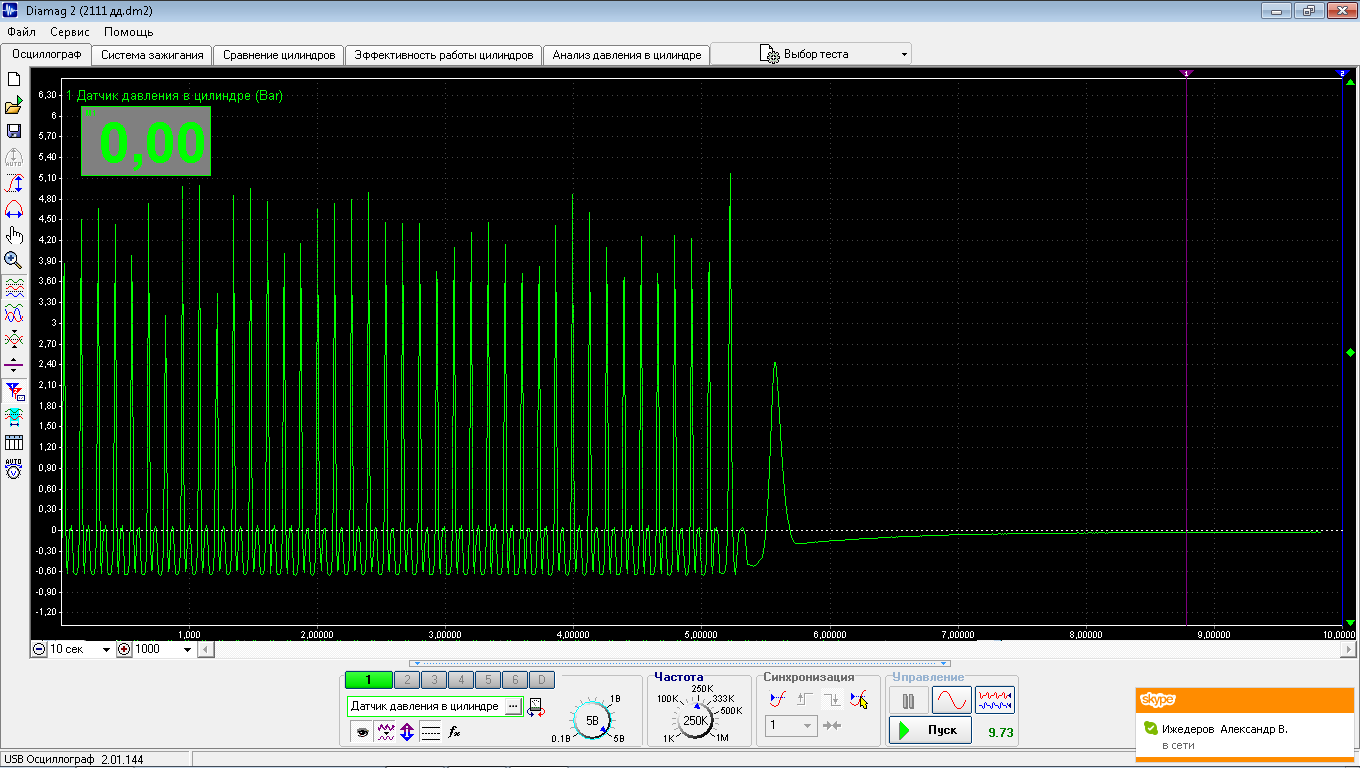Save the oscillogram with the floppy icon
1360x768 pixels.
(14, 132)
